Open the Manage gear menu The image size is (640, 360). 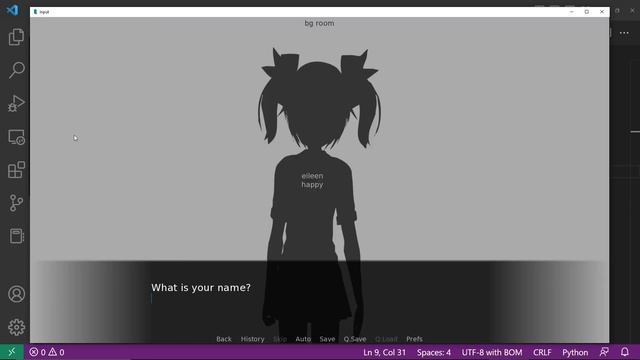[x=16, y=327]
